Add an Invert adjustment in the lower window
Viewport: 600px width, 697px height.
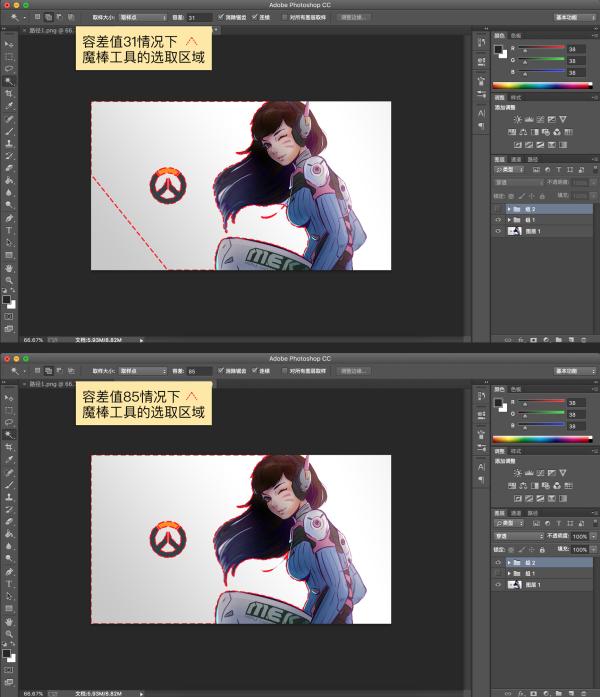point(518,498)
